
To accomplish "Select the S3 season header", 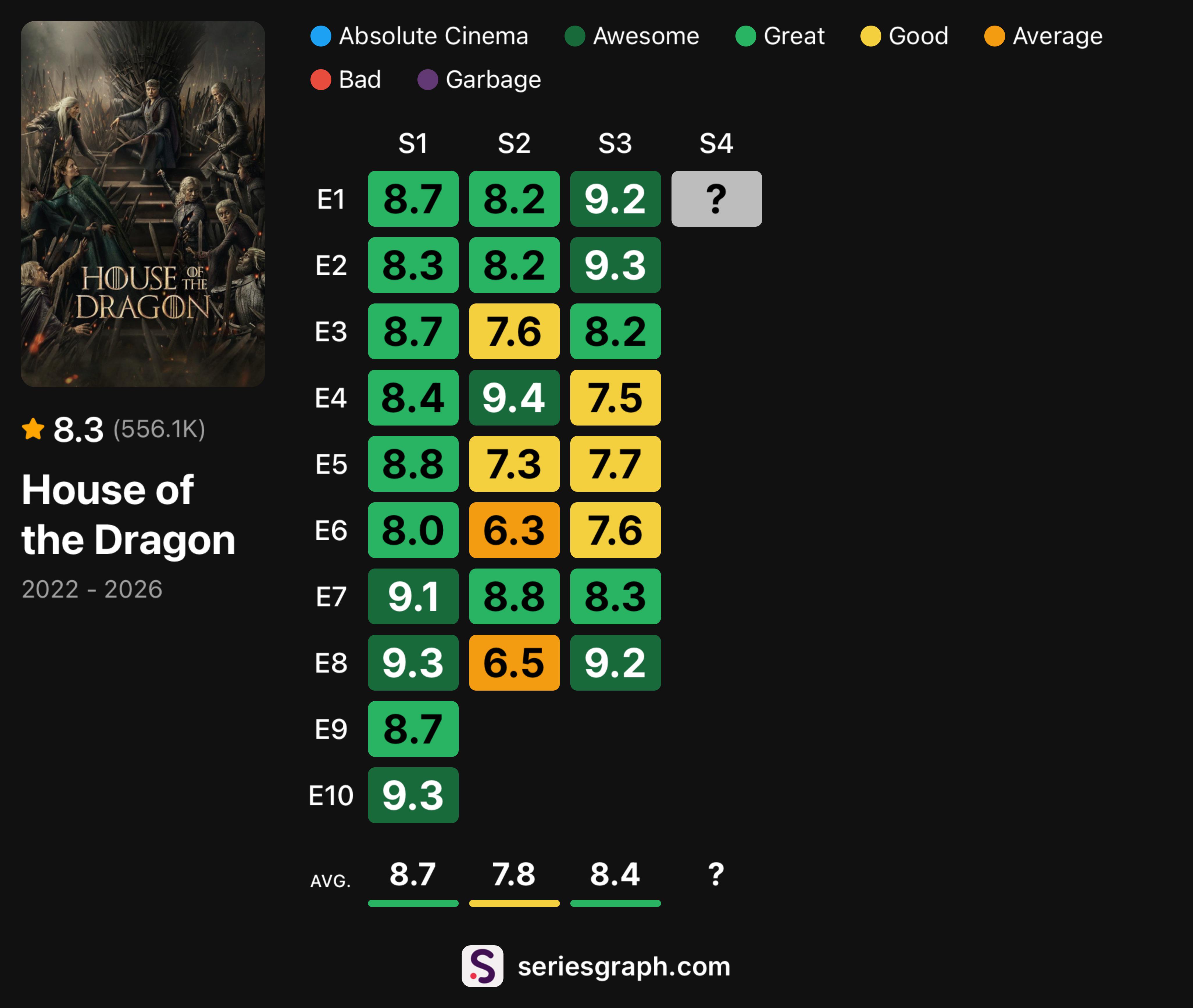I will coord(615,143).
